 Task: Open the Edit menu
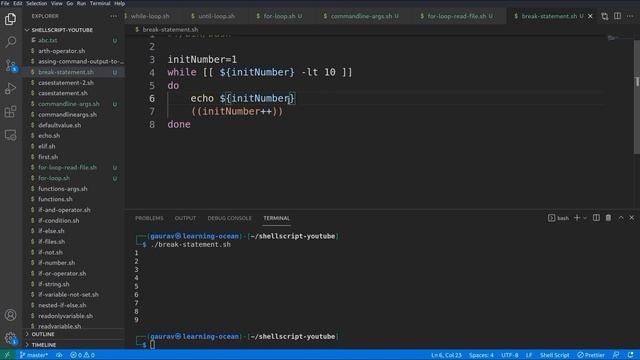pos(18,3)
